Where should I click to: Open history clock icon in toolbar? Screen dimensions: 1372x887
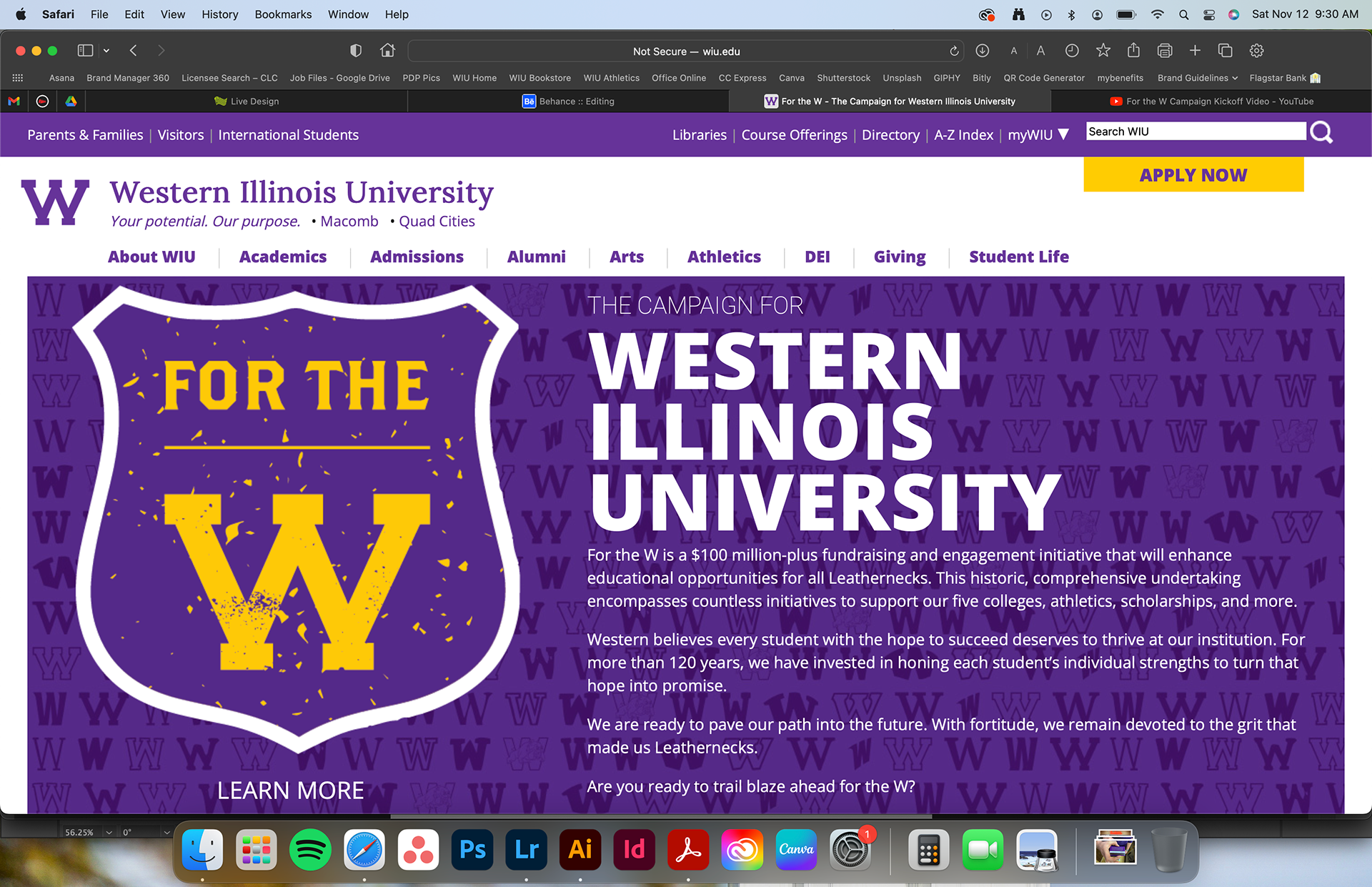pos(1072,51)
